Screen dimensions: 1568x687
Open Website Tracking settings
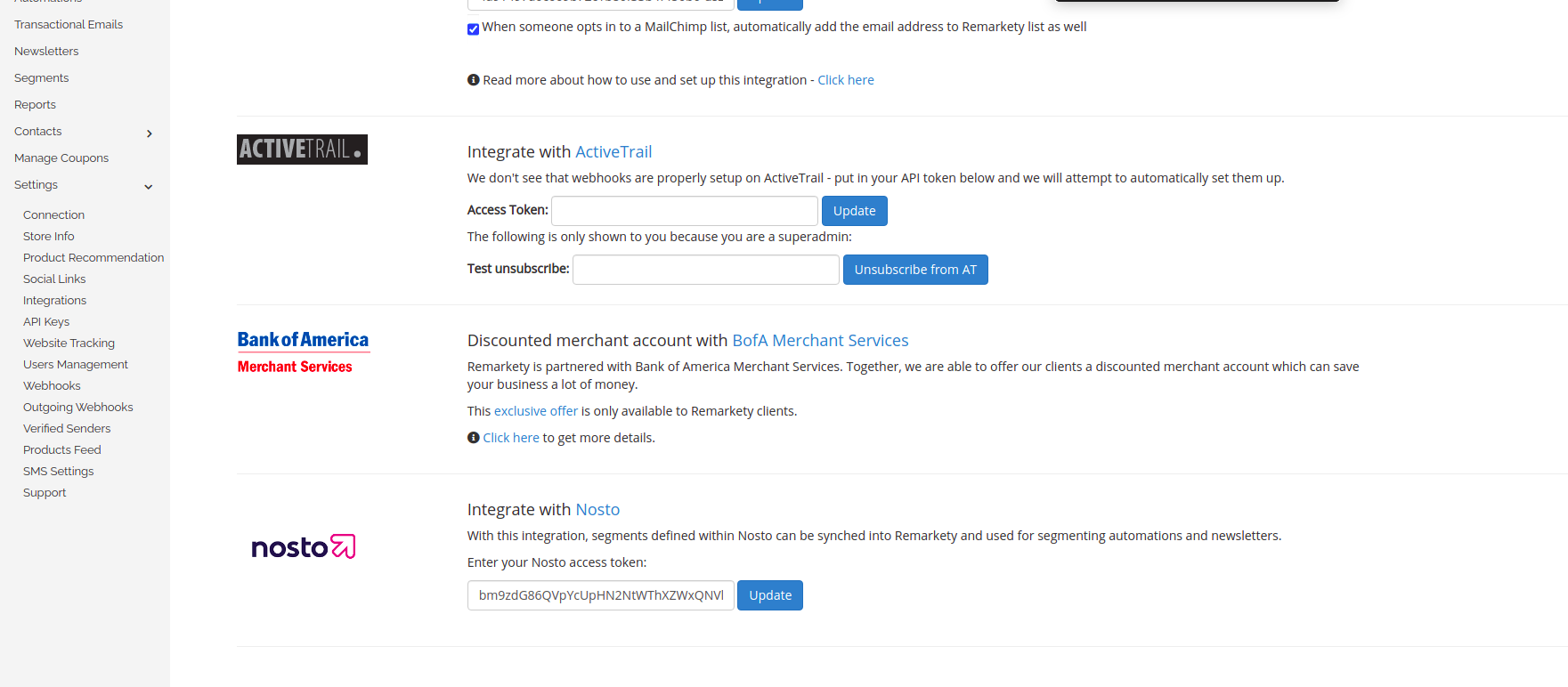69,343
